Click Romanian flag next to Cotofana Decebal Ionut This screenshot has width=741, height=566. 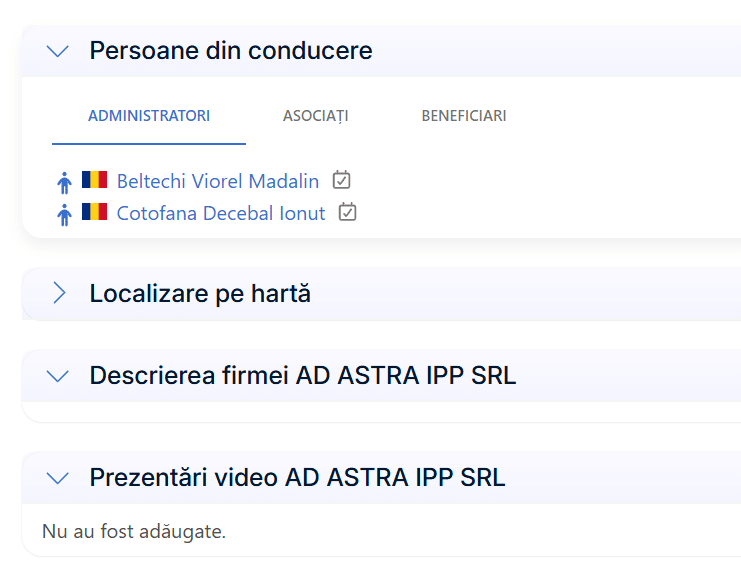94,212
